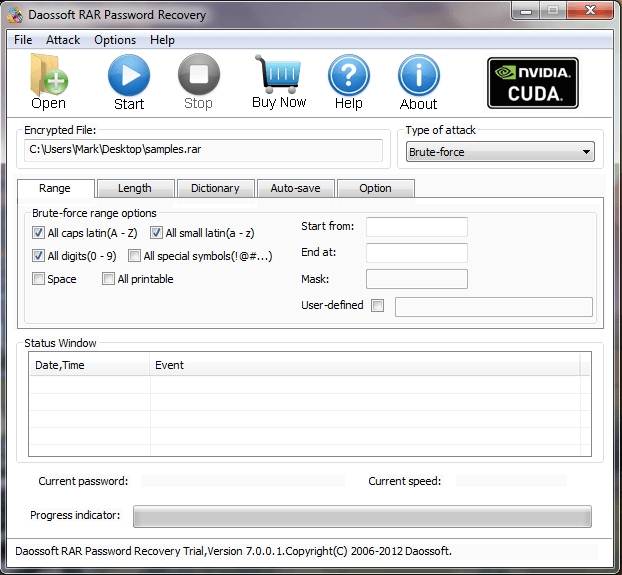Switch to the Option tab
This screenshot has width=622, height=575.
(x=376, y=188)
